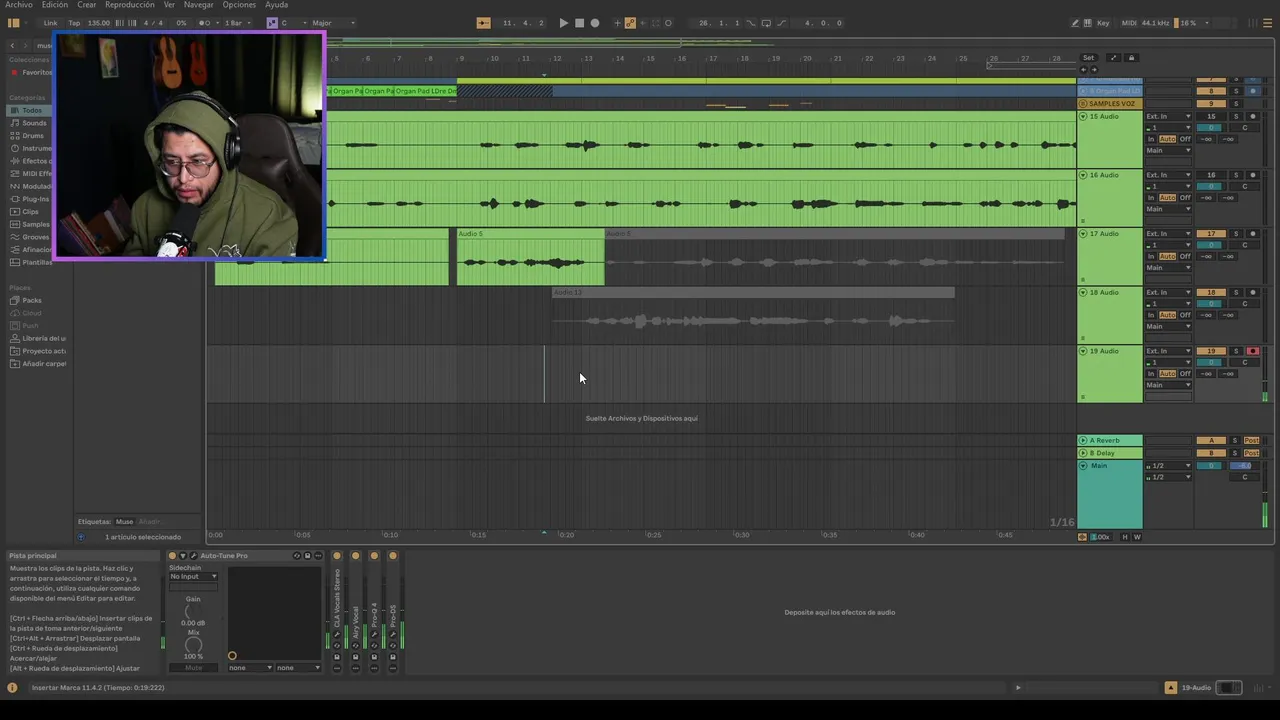Toggle CLA Vocals Stereo device activator
This screenshot has width=1280, height=720.
(337, 556)
